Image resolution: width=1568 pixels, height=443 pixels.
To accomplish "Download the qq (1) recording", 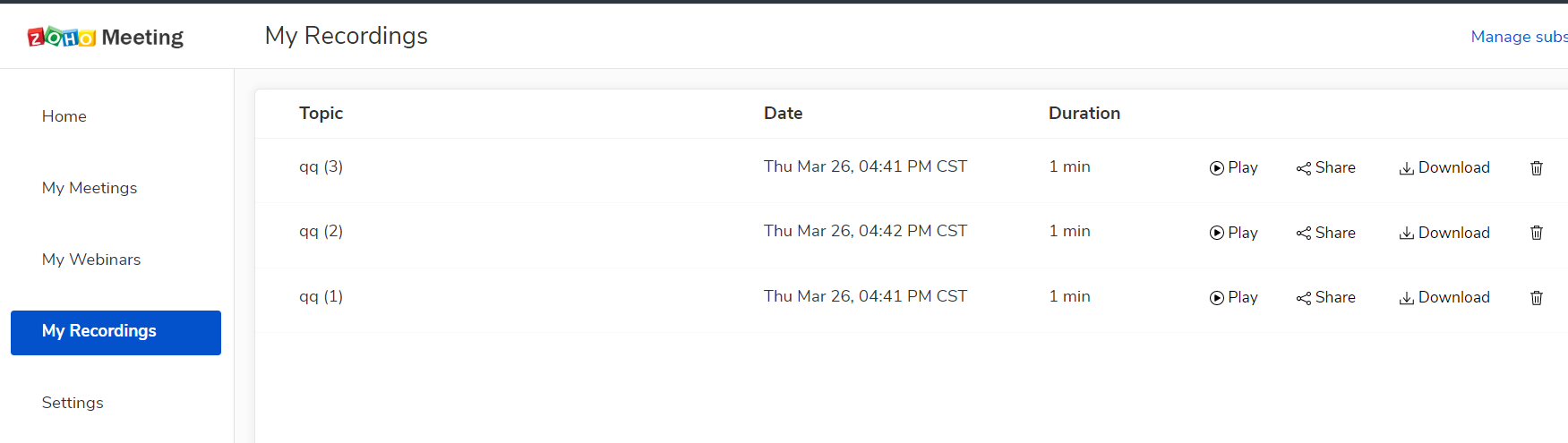I will (1444, 297).
